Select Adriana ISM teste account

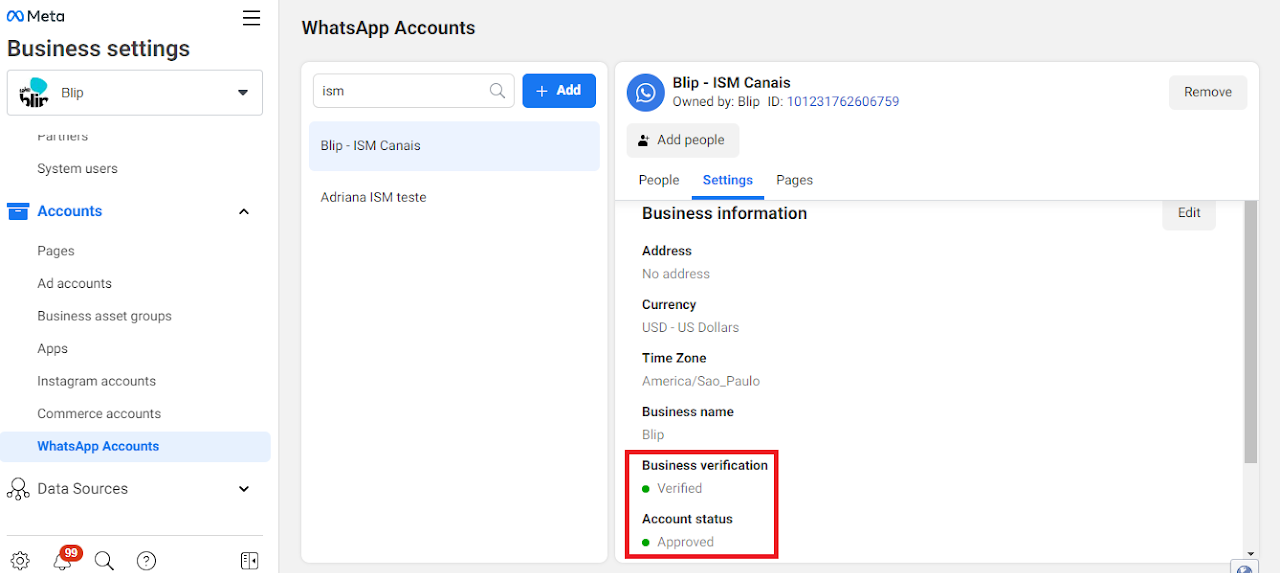click(373, 197)
